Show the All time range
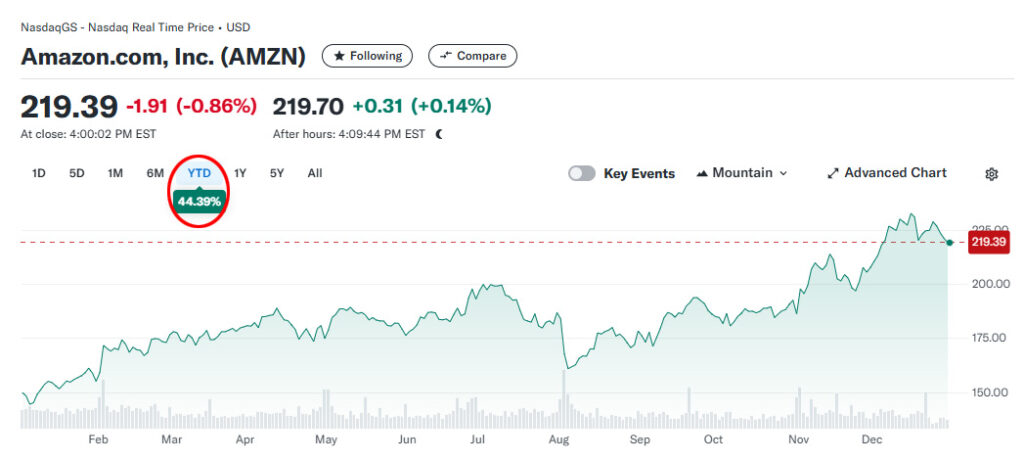This screenshot has height=461, width=1024. [x=315, y=173]
